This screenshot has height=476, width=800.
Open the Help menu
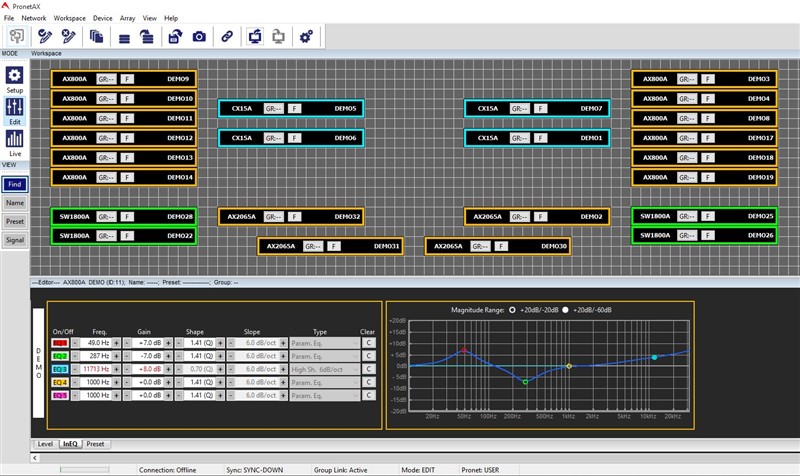click(171, 18)
